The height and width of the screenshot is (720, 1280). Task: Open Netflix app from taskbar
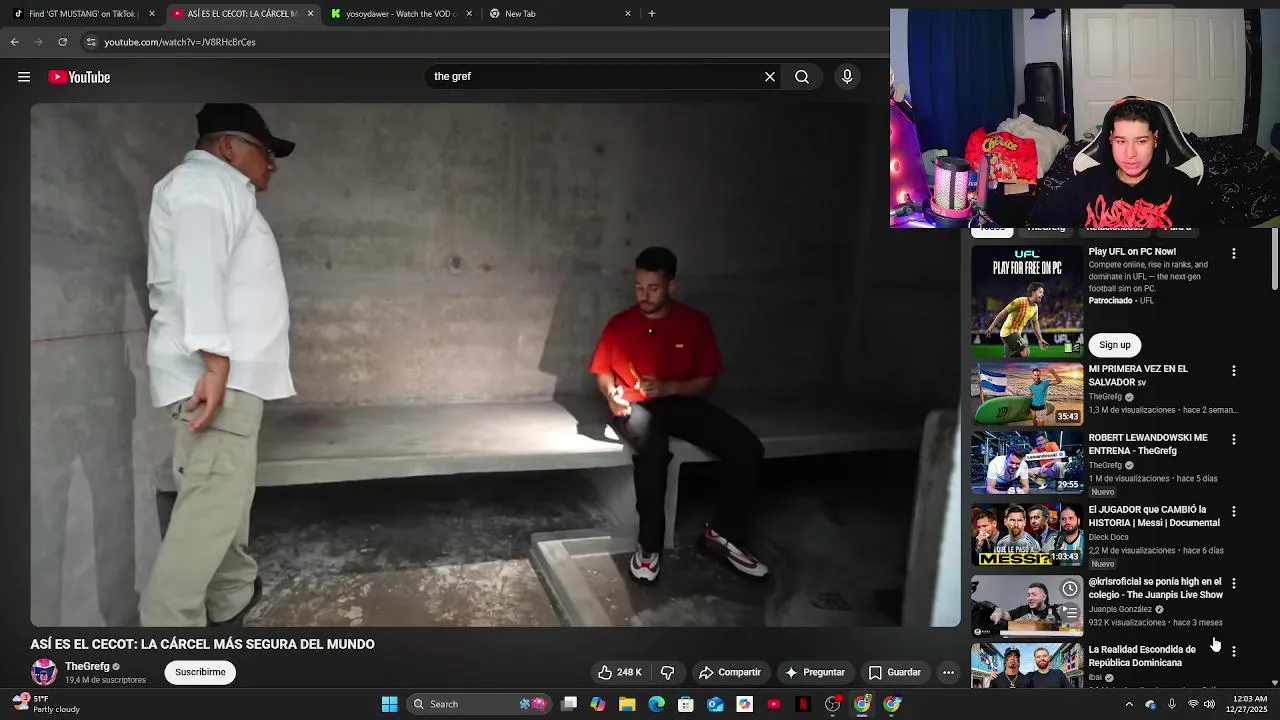803,704
